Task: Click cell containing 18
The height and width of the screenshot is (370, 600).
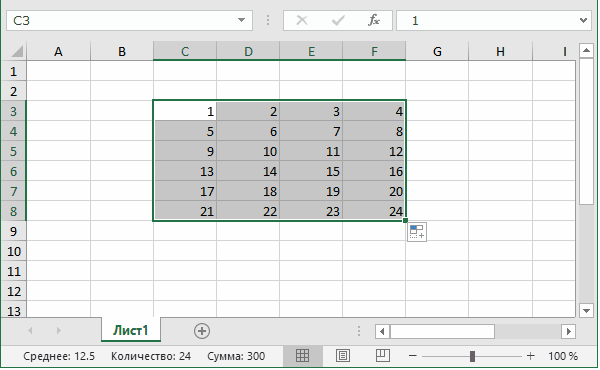Action: [x=248, y=191]
